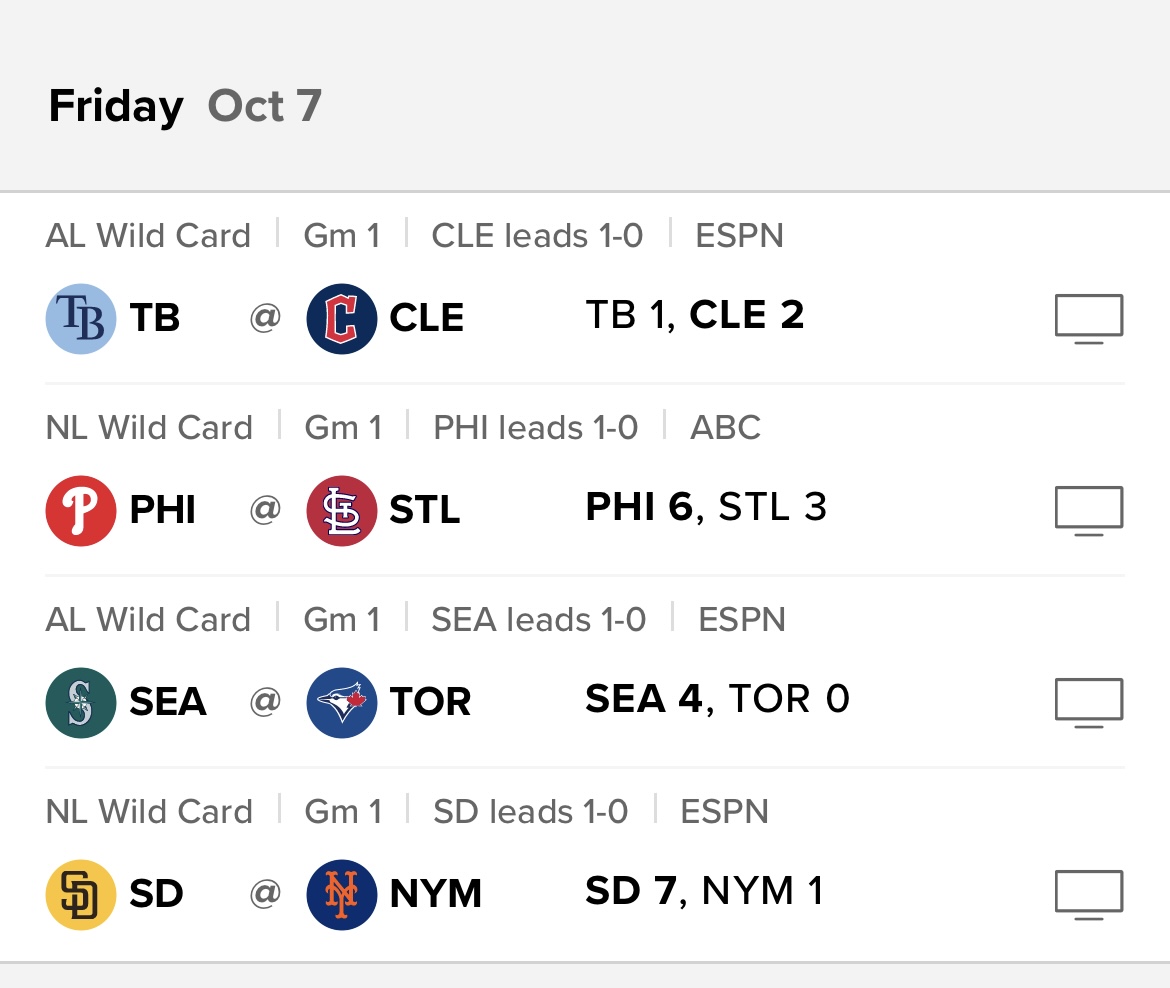This screenshot has height=988, width=1170.
Task: Tap the St. Louis Cardinals logo
Action: [342, 510]
